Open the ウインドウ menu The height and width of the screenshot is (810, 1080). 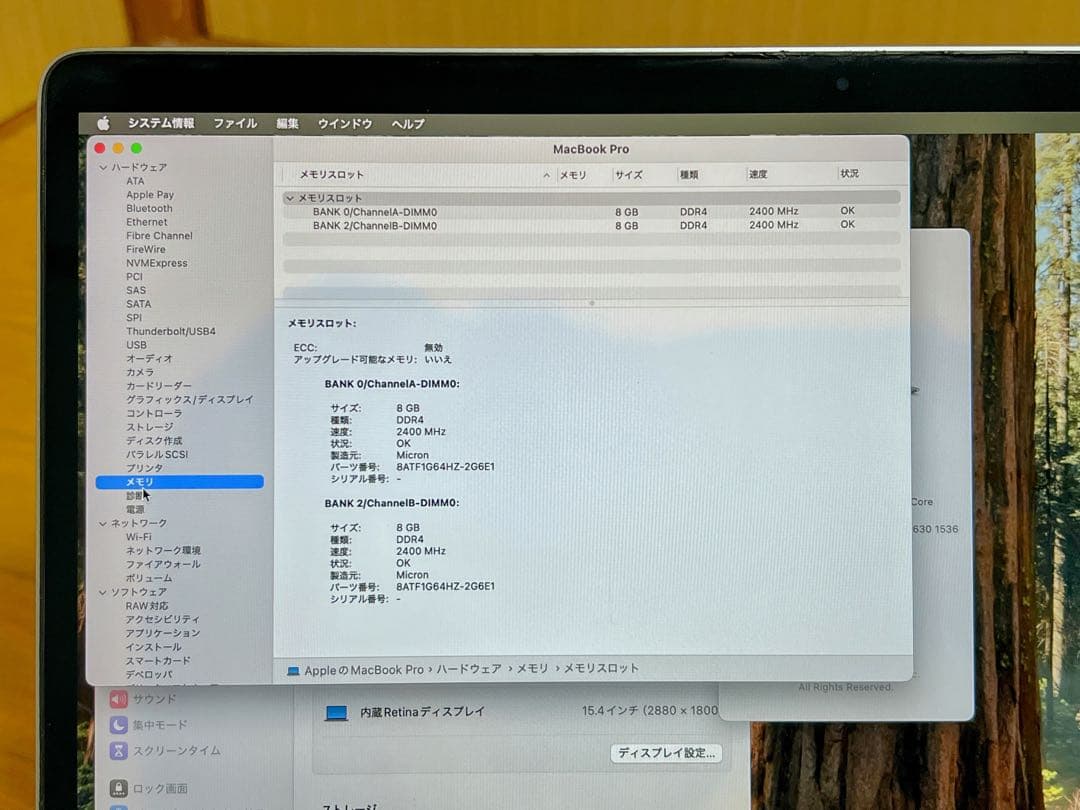344,123
